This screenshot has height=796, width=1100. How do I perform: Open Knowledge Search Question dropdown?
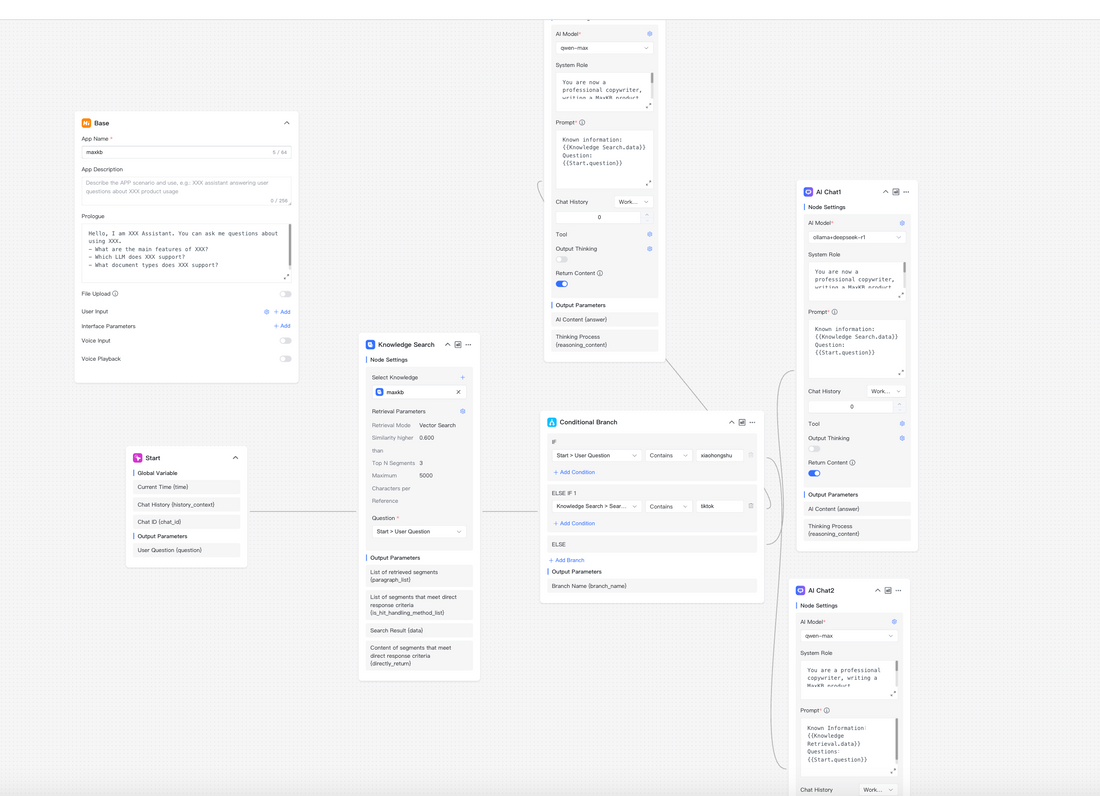pos(419,532)
